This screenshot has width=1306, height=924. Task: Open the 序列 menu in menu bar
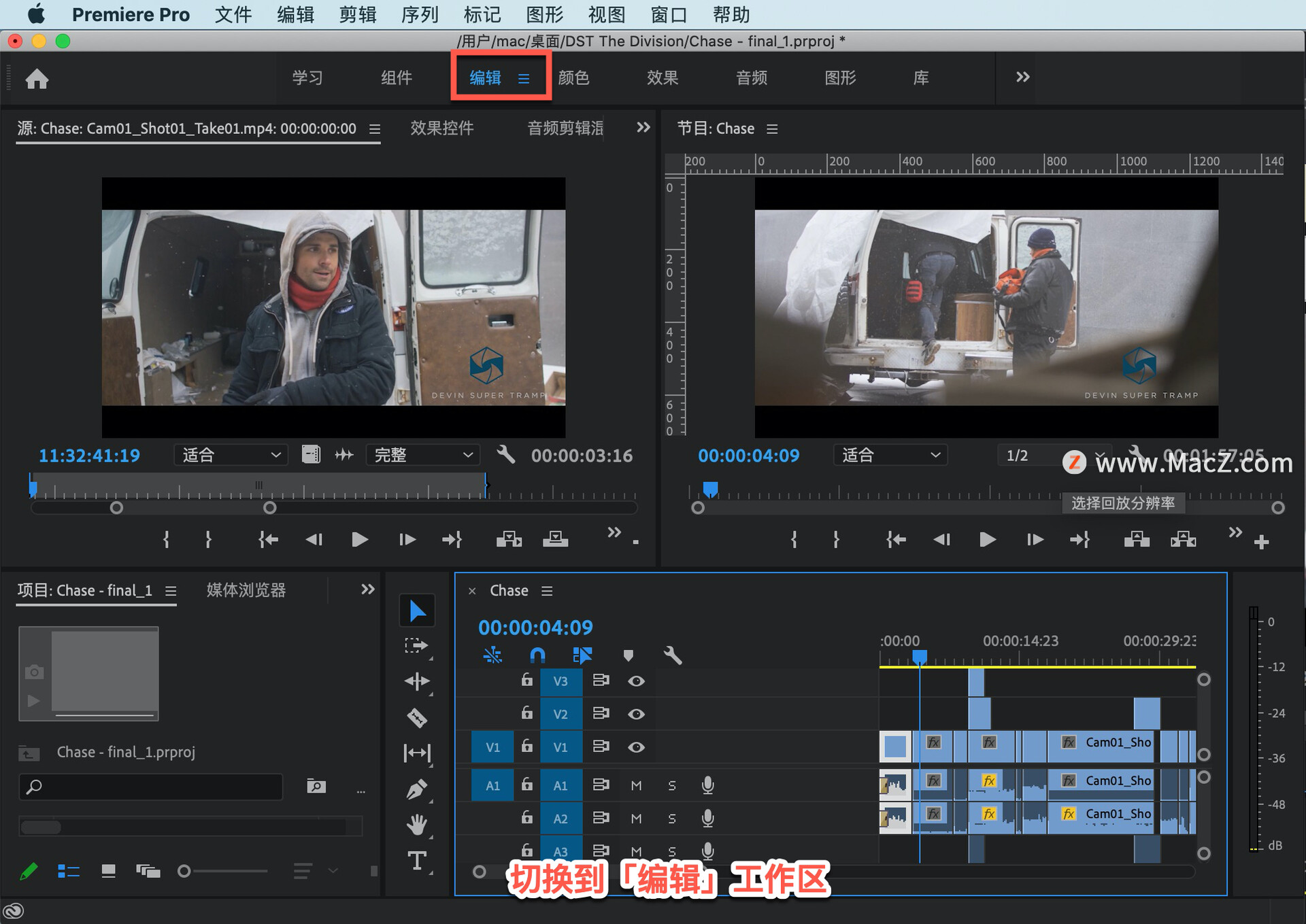point(420,14)
